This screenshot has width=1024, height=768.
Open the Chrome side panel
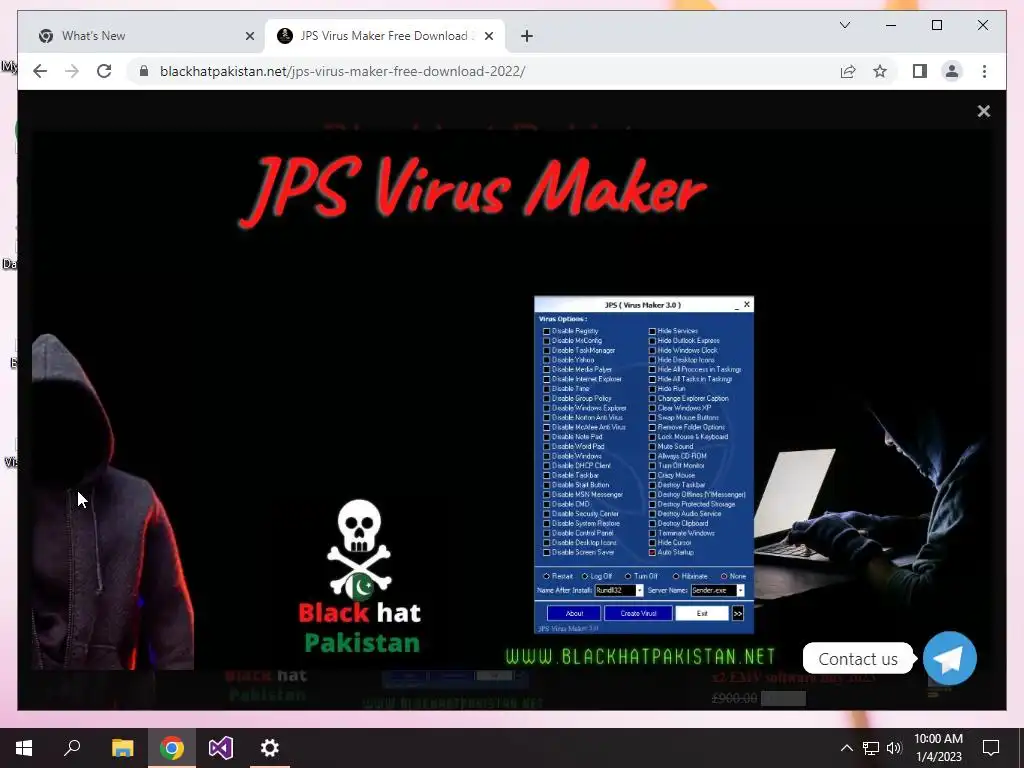tap(920, 71)
